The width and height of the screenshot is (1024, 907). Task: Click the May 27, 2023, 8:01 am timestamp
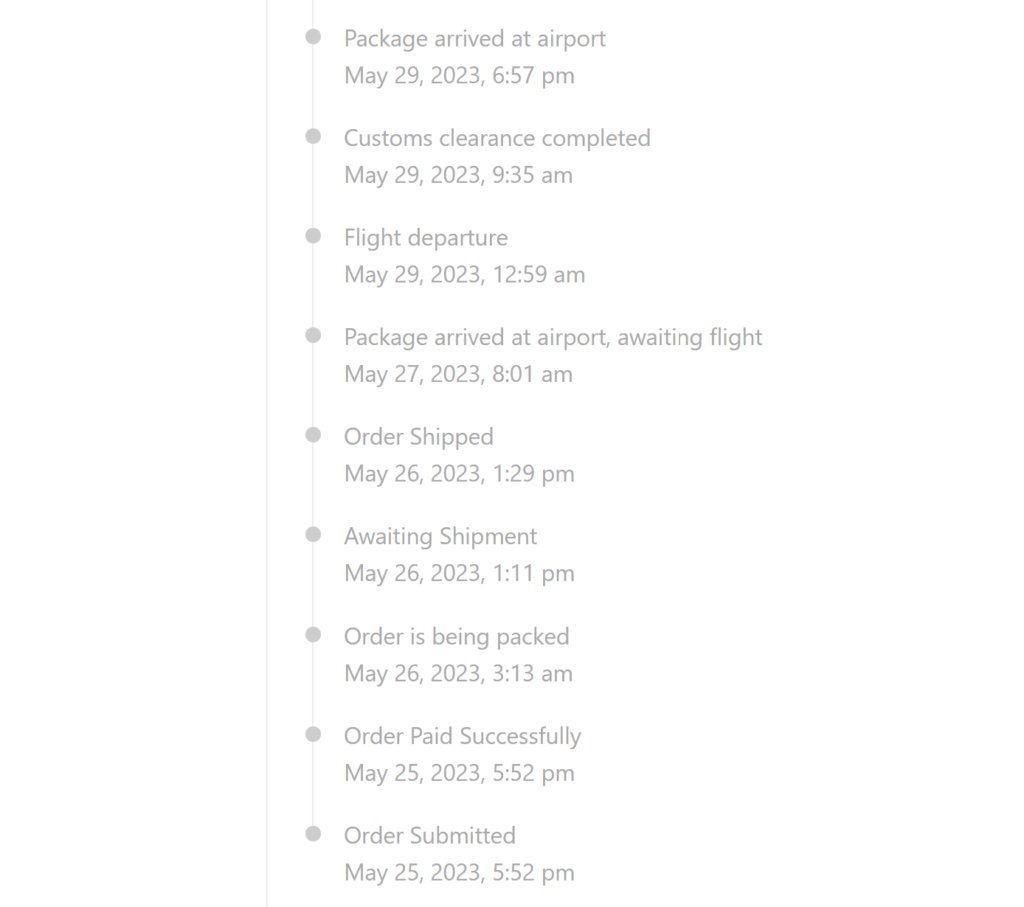pyautogui.click(x=458, y=375)
